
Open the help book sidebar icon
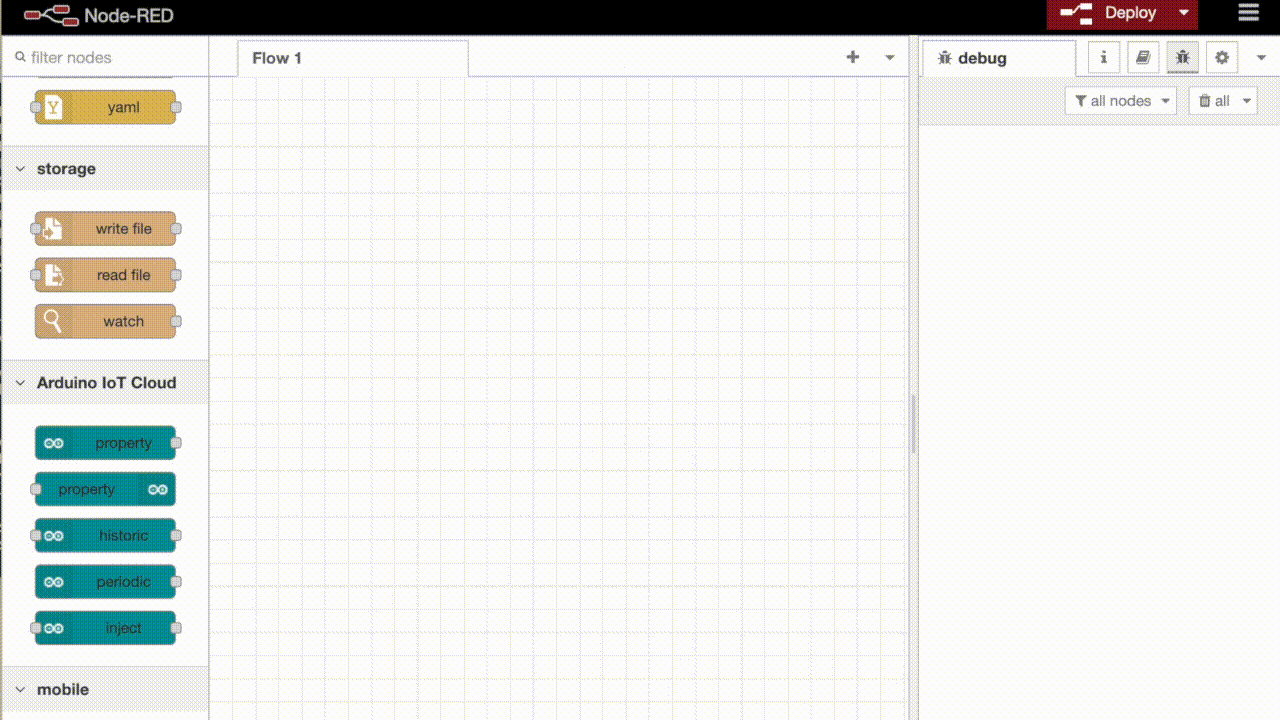pyautogui.click(x=1143, y=58)
